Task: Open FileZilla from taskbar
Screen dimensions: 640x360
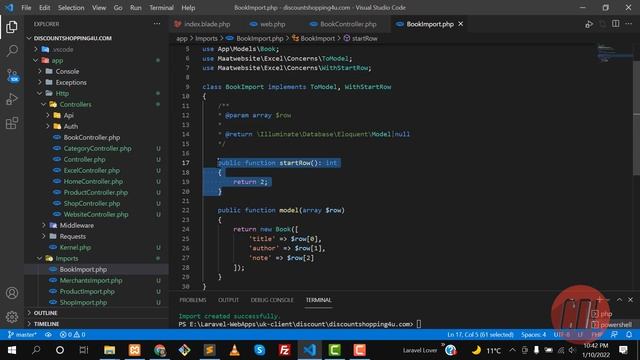Action: tap(284, 350)
